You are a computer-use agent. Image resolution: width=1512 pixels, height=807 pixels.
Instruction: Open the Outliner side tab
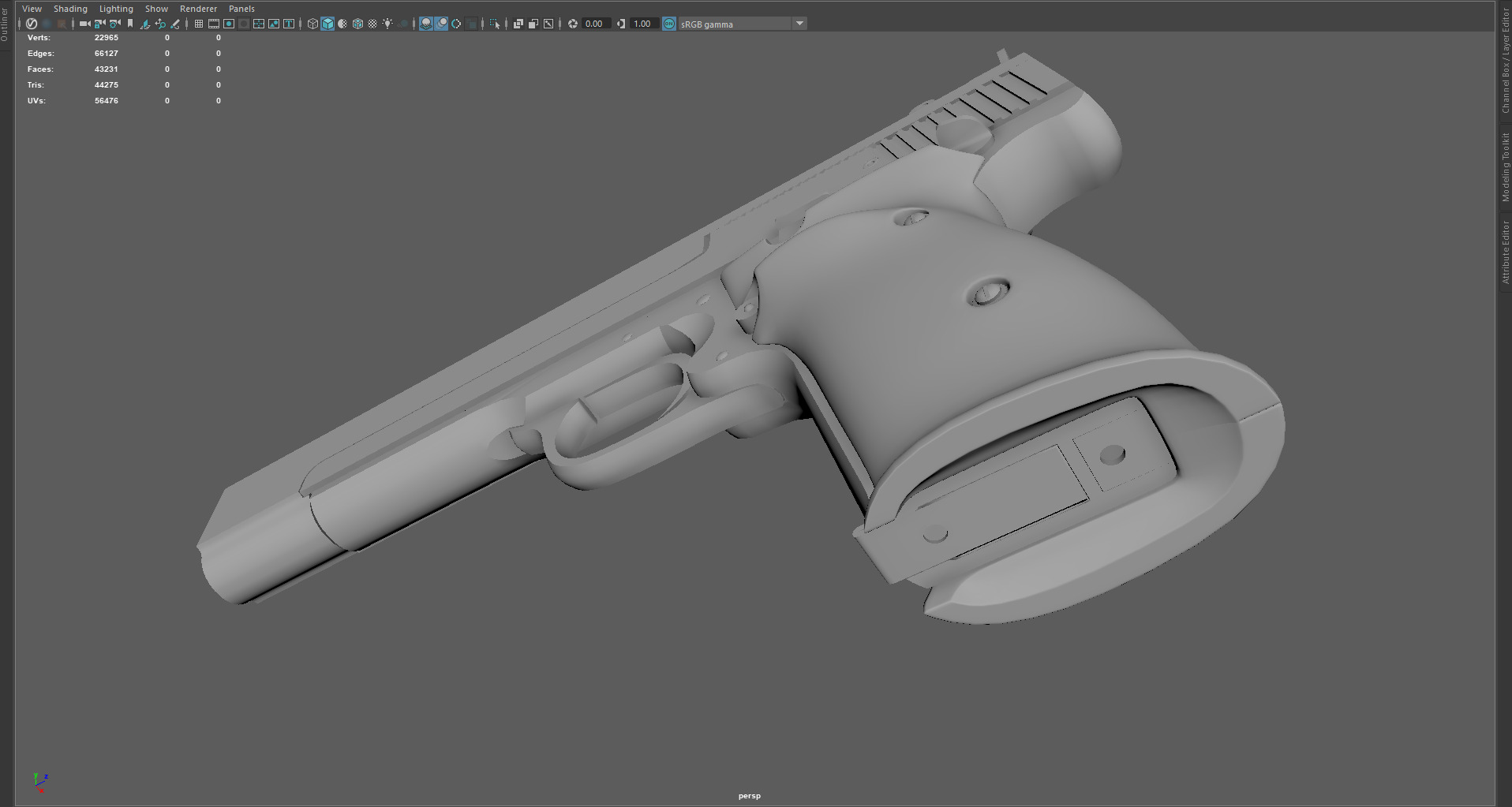click(5, 24)
